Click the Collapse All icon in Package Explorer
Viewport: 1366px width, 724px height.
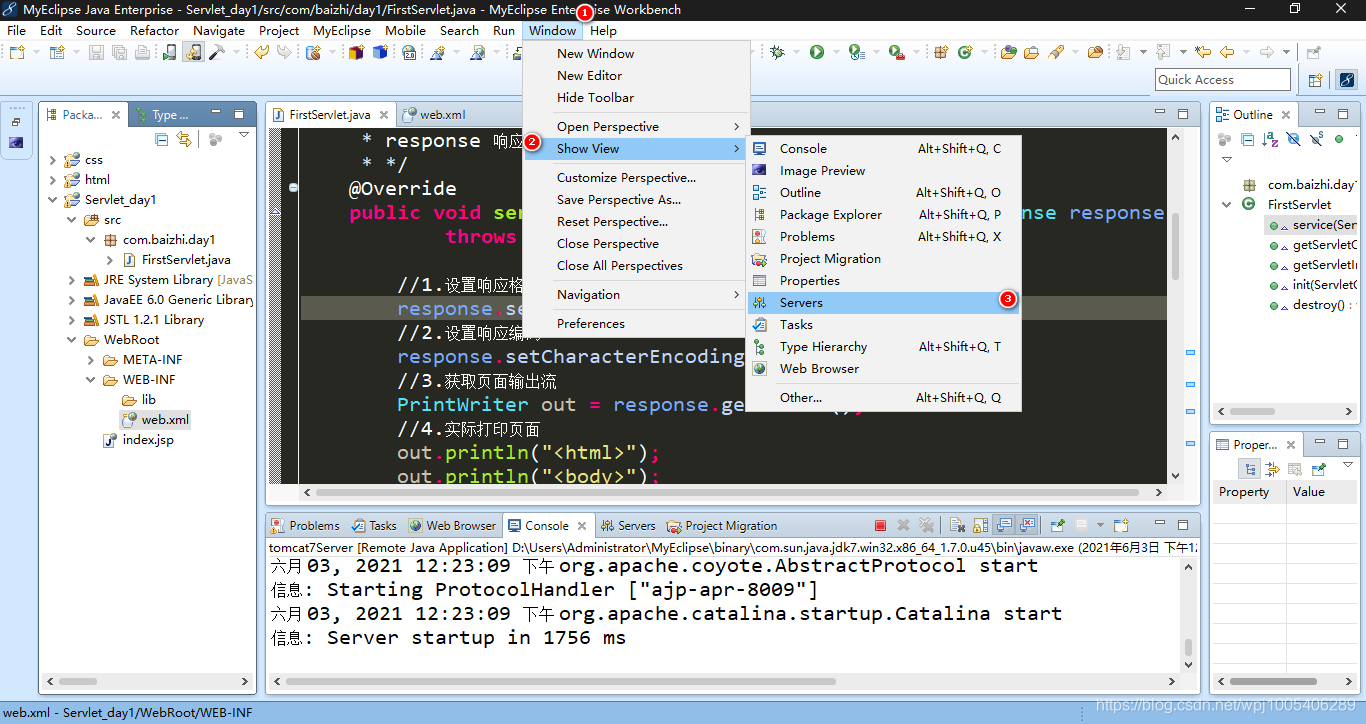[x=161, y=140]
